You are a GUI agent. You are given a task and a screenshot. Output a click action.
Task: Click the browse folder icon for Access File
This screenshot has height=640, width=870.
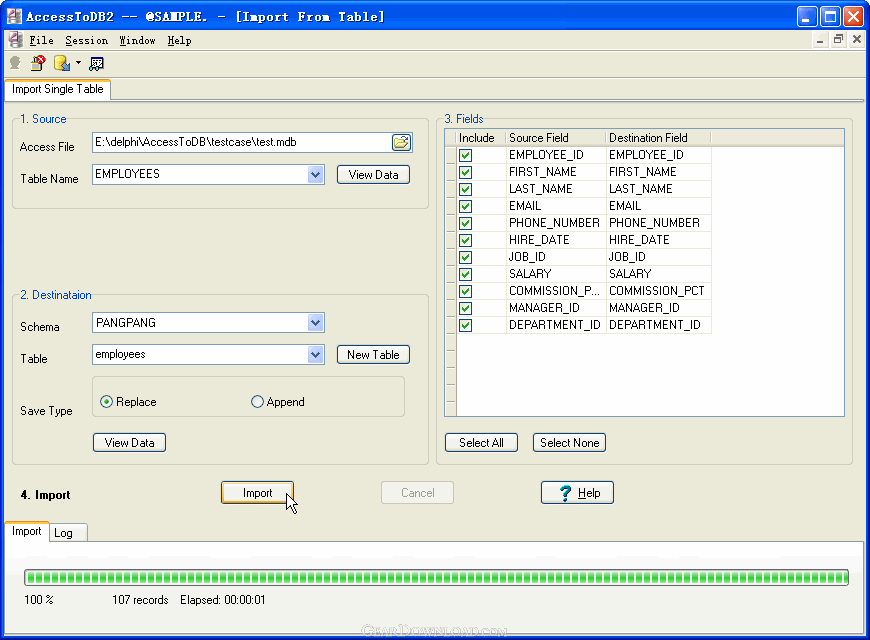coord(401,143)
